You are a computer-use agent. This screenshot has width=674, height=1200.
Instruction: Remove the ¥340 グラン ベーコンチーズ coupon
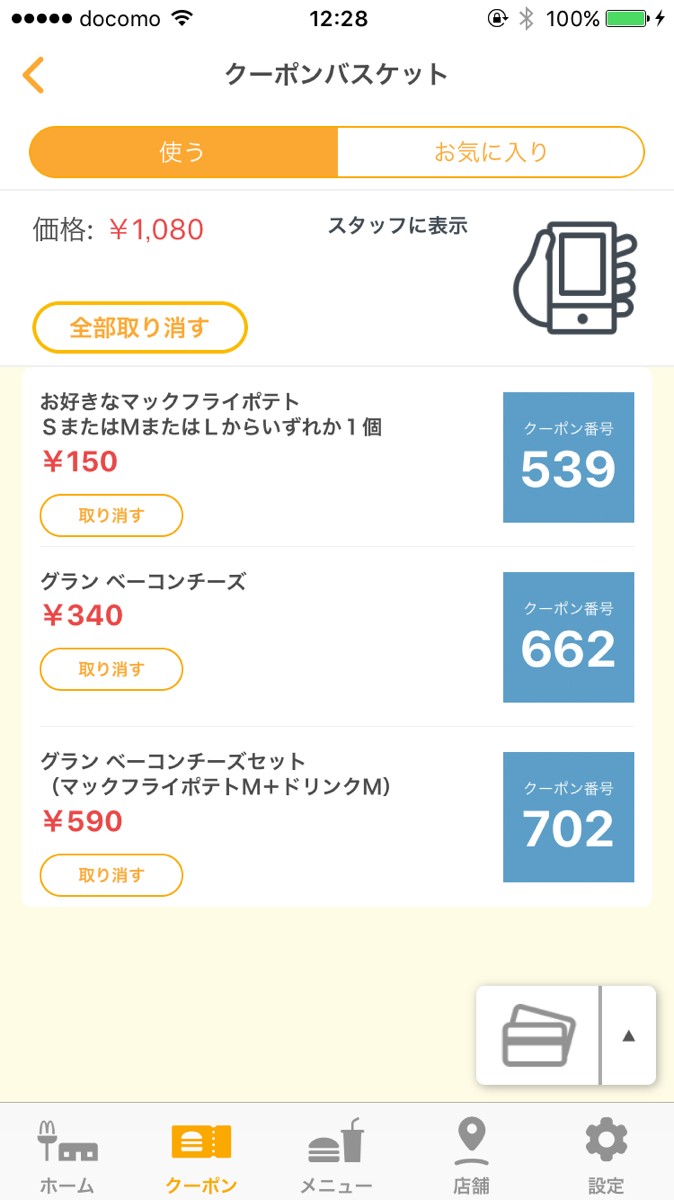pyautogui.click(x=111, y=670)
